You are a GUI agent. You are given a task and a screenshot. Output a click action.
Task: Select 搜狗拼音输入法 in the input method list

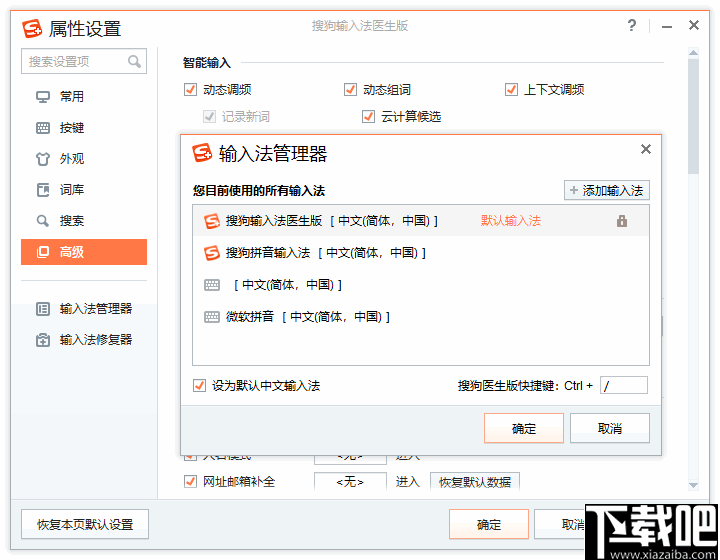point(421,253)
